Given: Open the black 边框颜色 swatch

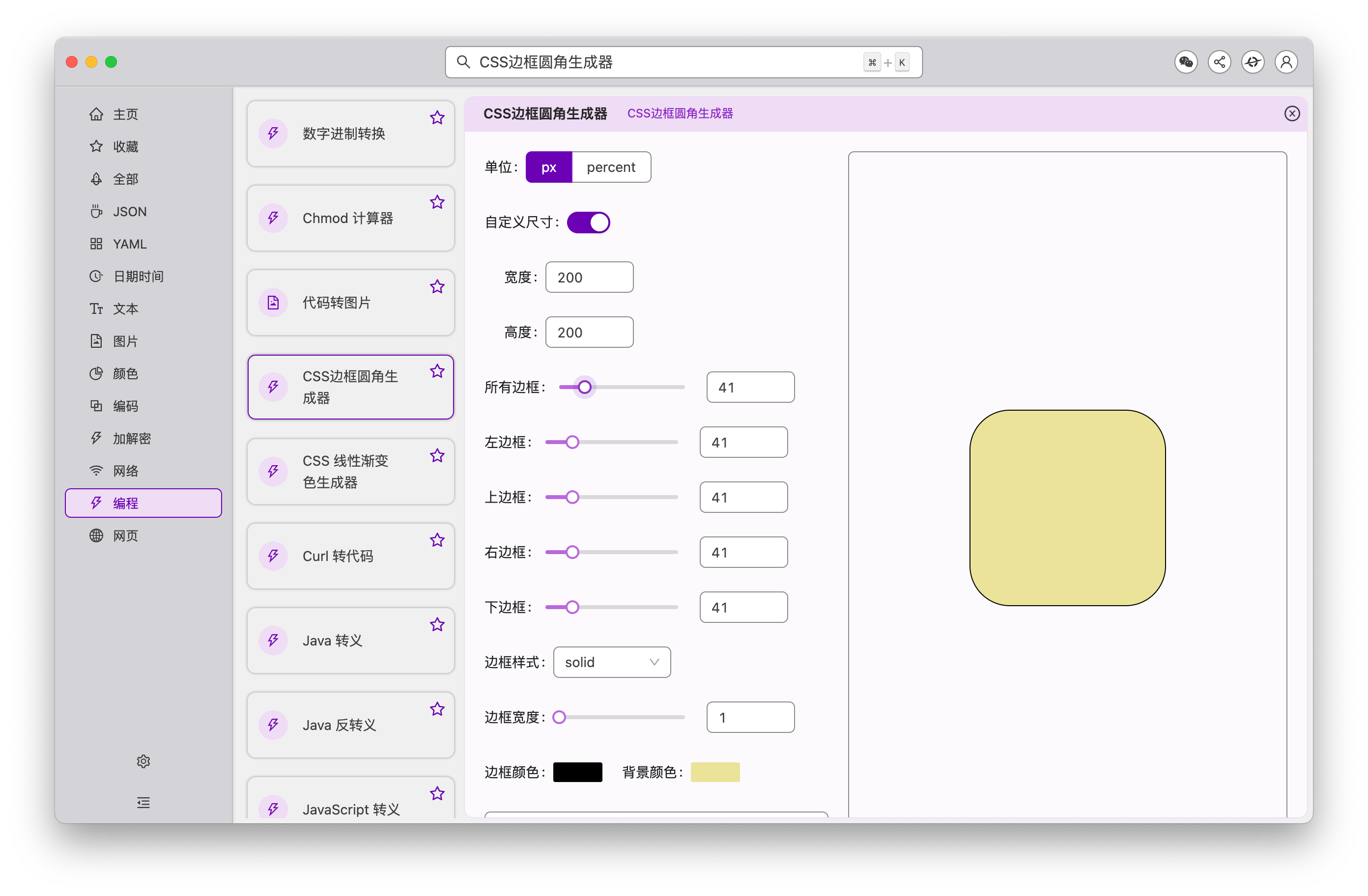Looking at the screenshot, I should [x=578, y=772].
